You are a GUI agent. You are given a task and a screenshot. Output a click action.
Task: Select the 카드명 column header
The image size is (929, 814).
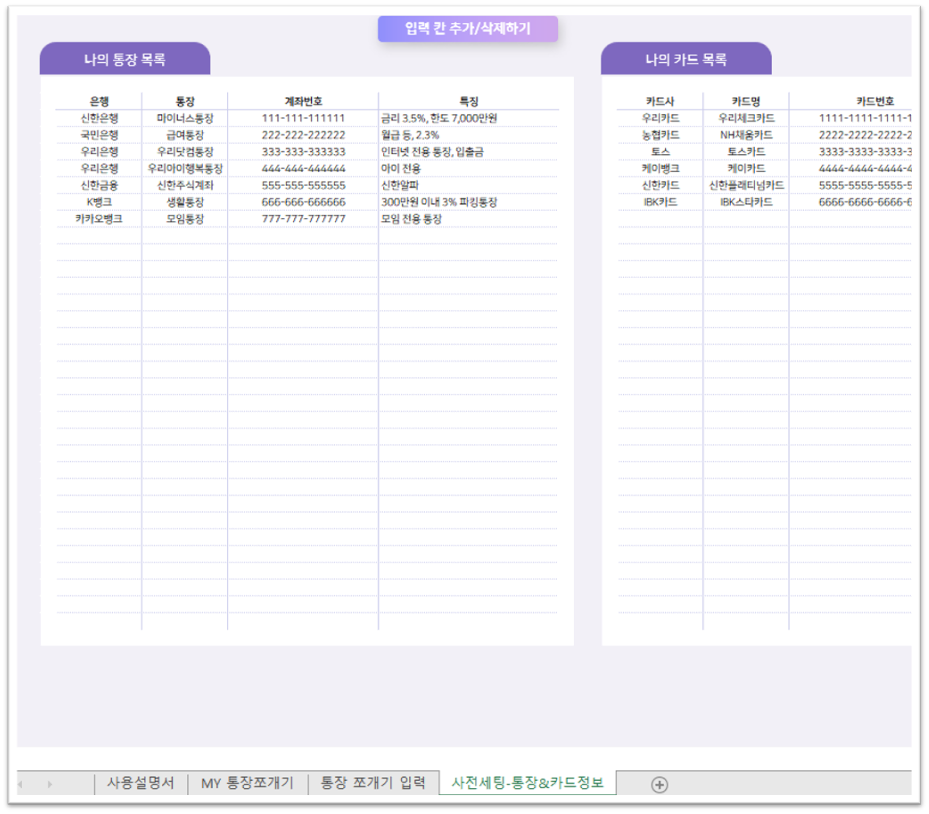746,101
